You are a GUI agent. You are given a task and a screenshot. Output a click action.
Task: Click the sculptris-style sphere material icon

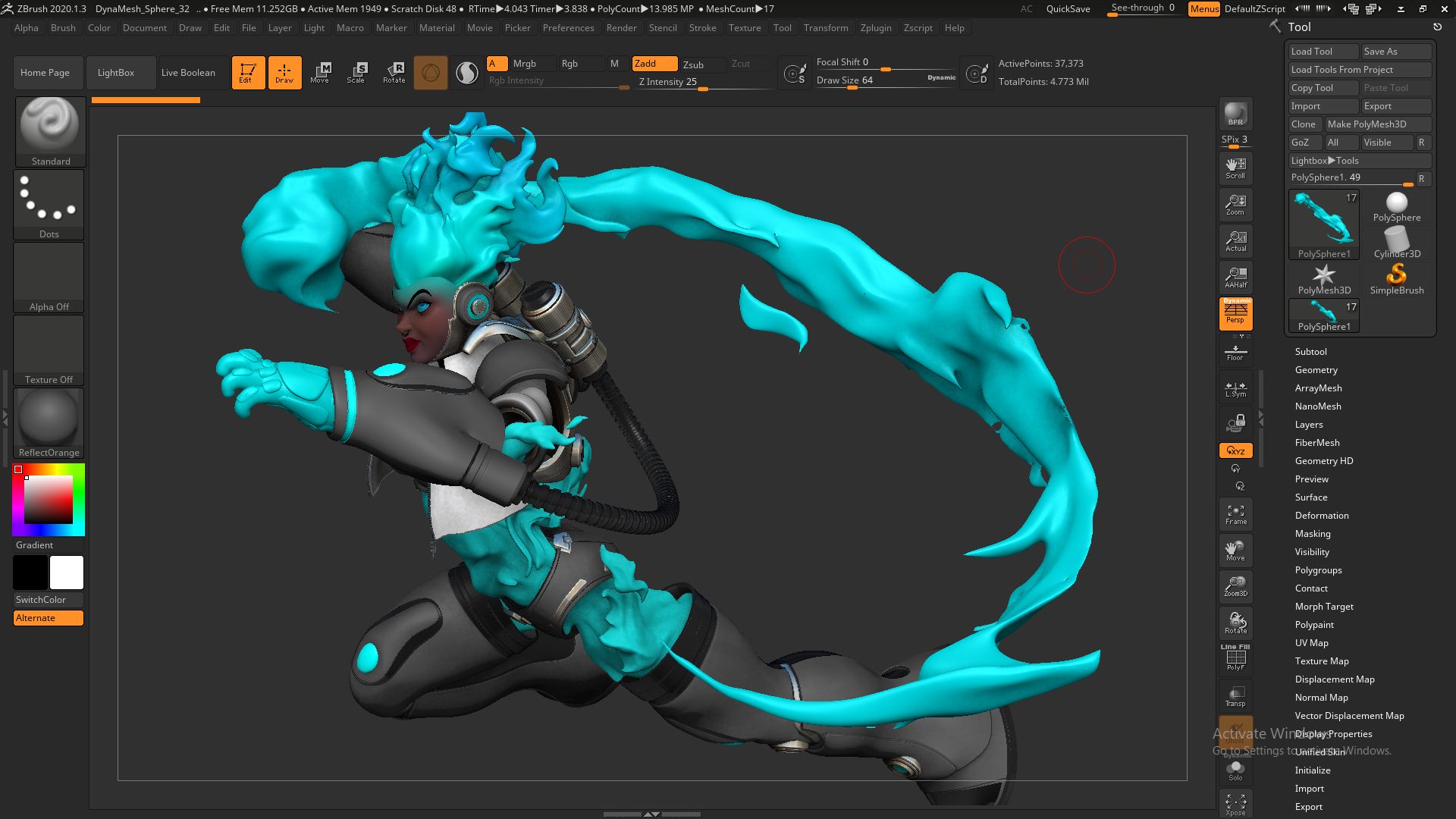coord(467,73)
